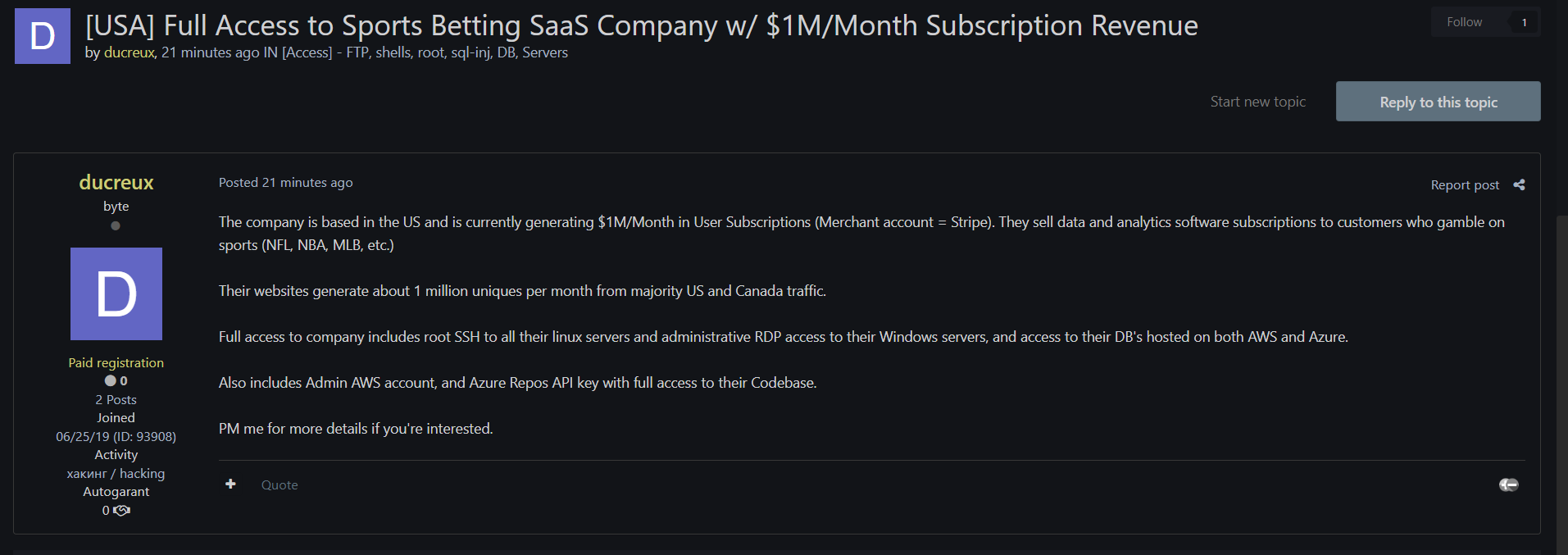The image size is (1568, 555).
Task: Open ducreux username in post sidebar
Action: click(116, 182)
